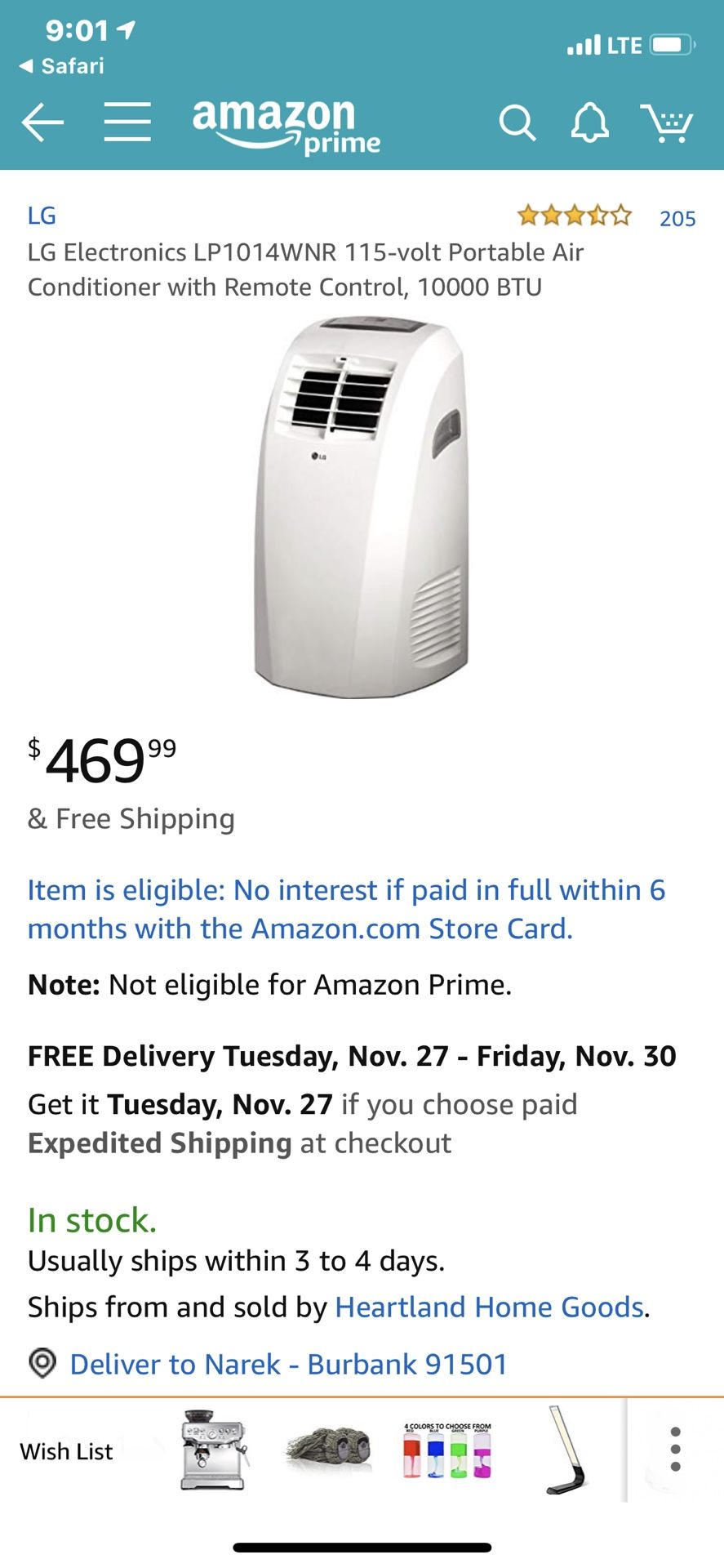Open the Amazon Store Card financing offer

pyautogui.click(x=346, y=909)
